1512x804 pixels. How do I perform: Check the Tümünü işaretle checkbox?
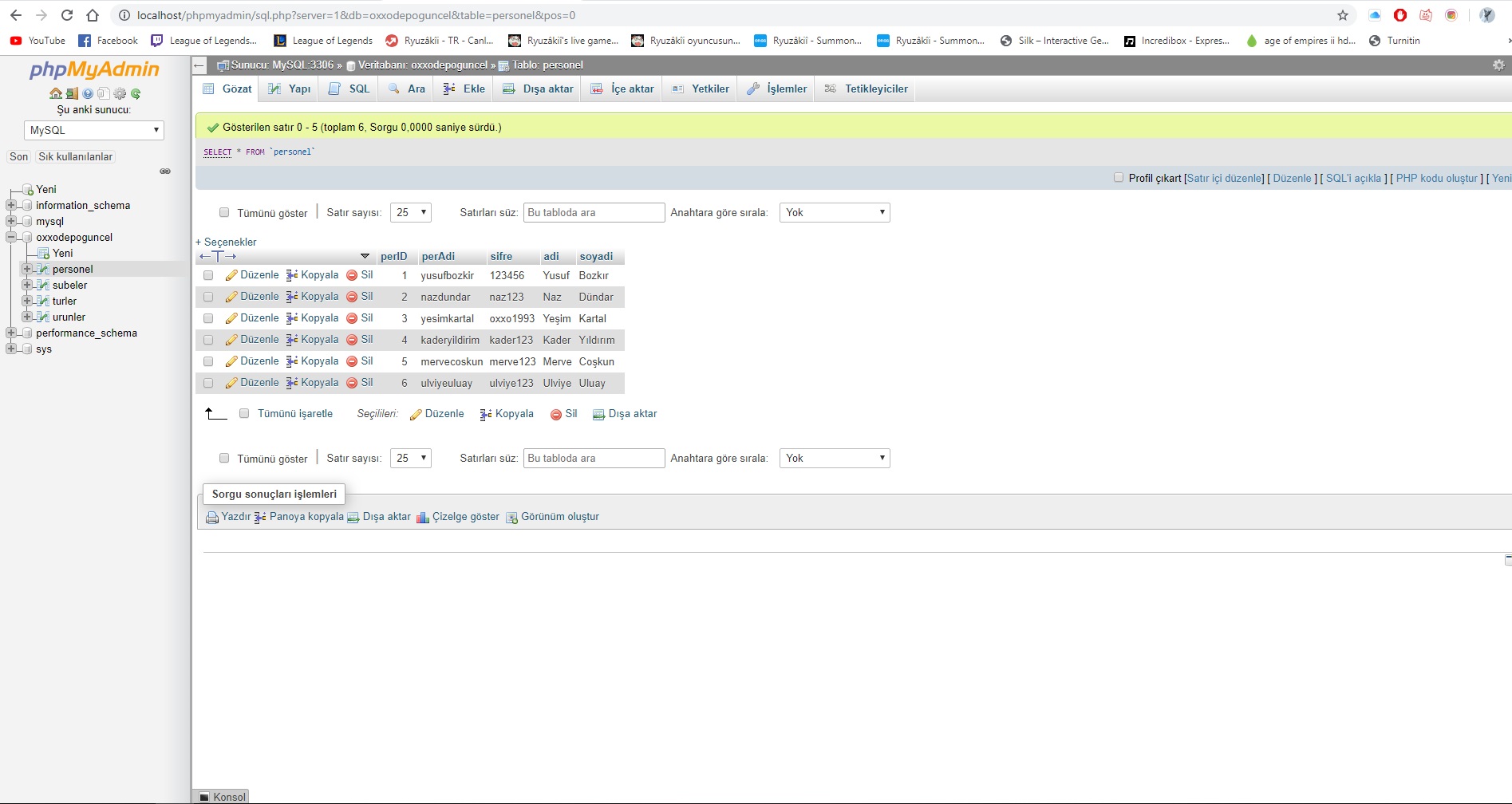point(244,413)
